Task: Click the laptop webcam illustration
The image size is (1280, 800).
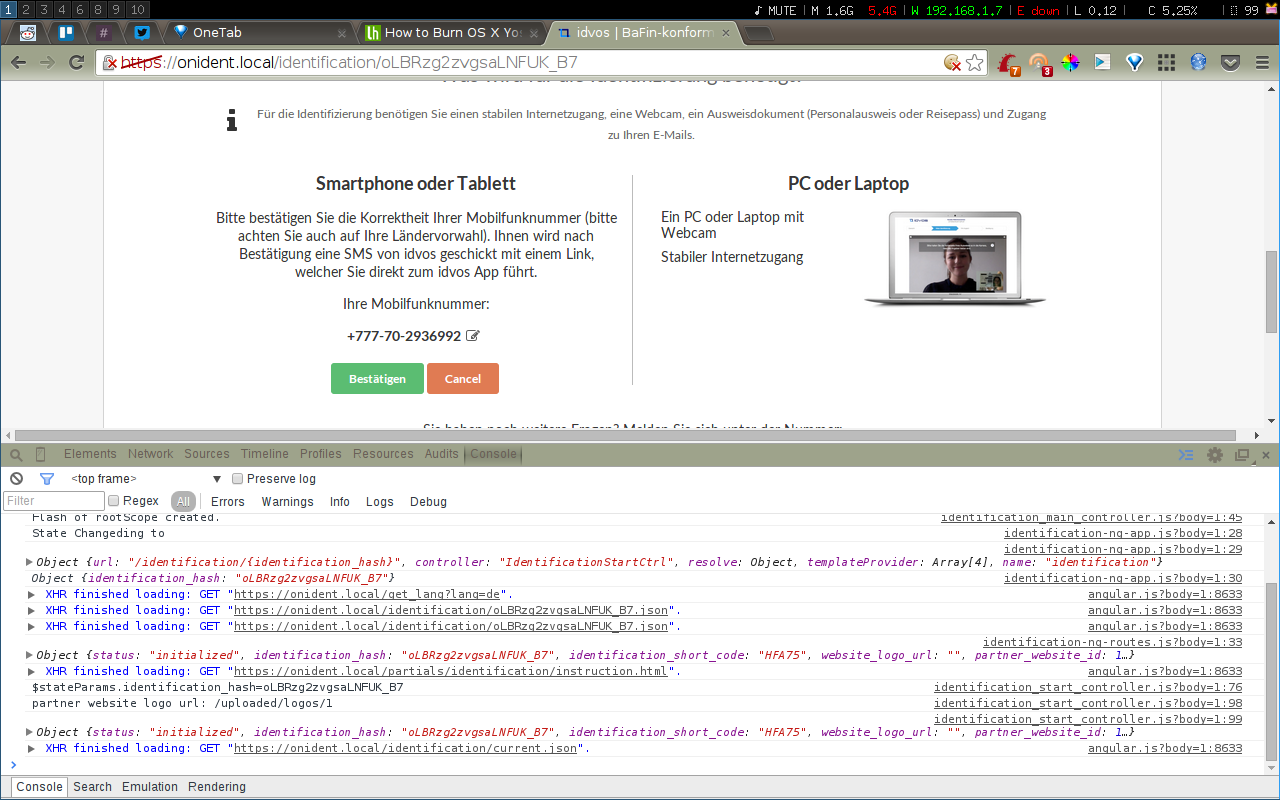Action: (955, 258)
